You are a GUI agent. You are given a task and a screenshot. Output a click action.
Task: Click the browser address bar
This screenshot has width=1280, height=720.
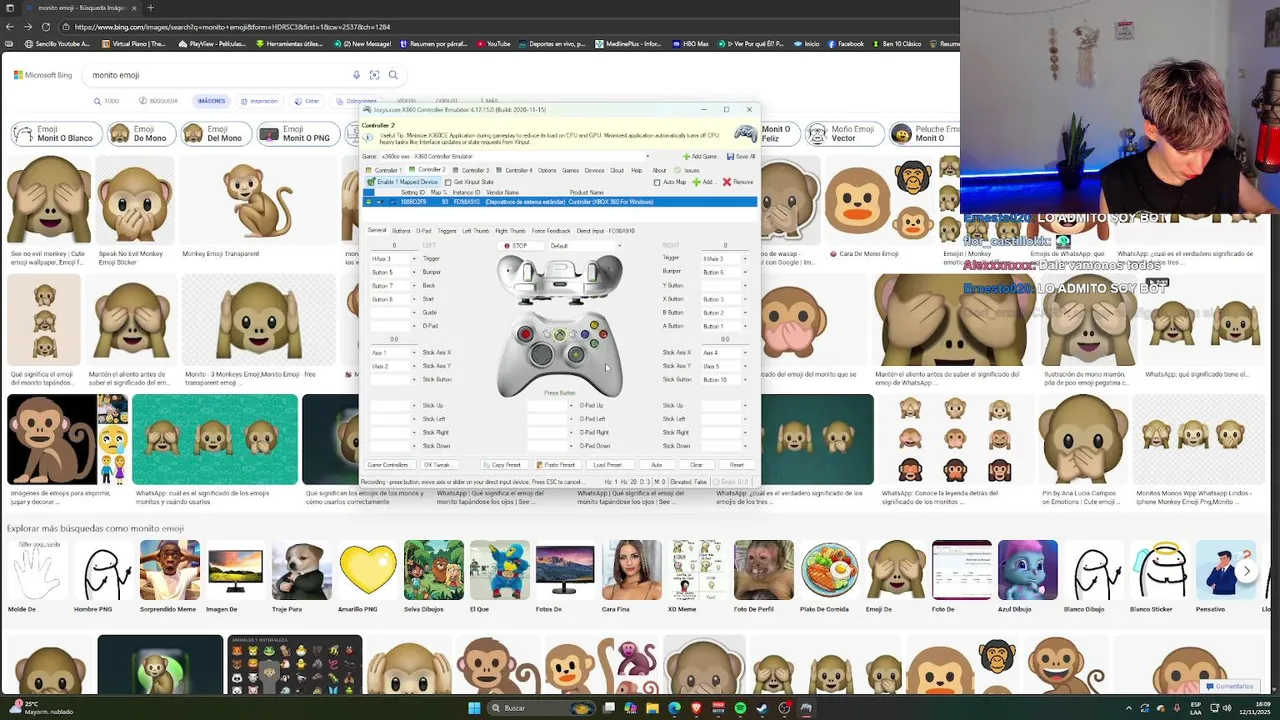500,27
